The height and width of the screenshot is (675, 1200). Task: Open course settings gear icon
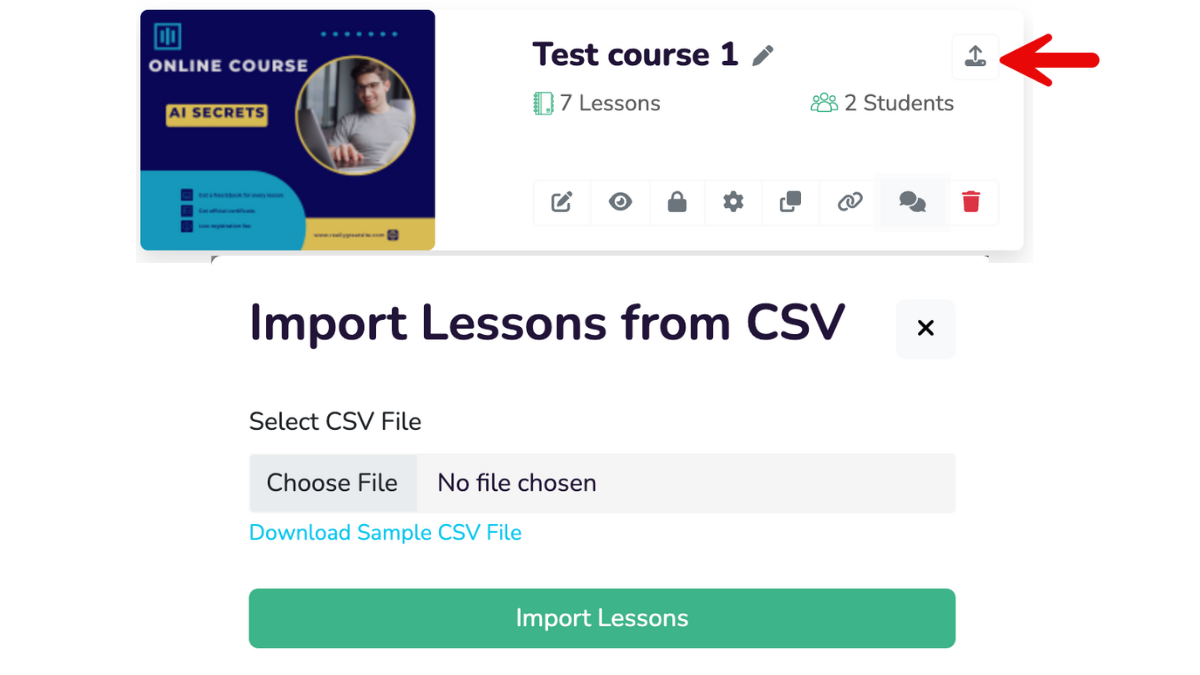click(733, 202)
